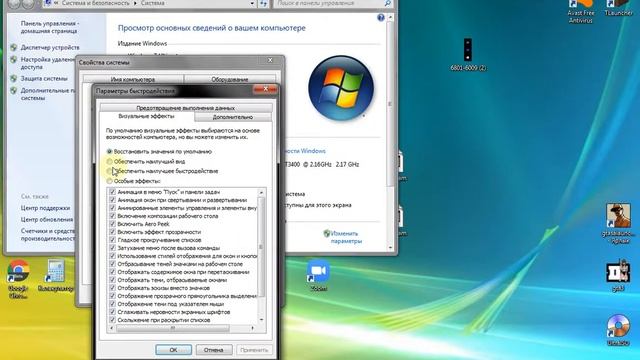Toggle 'Отображение прозрачного прямоугольника выделения' checkbox
The width and height of the screenshot is (640, 360).
coord(113,296)
